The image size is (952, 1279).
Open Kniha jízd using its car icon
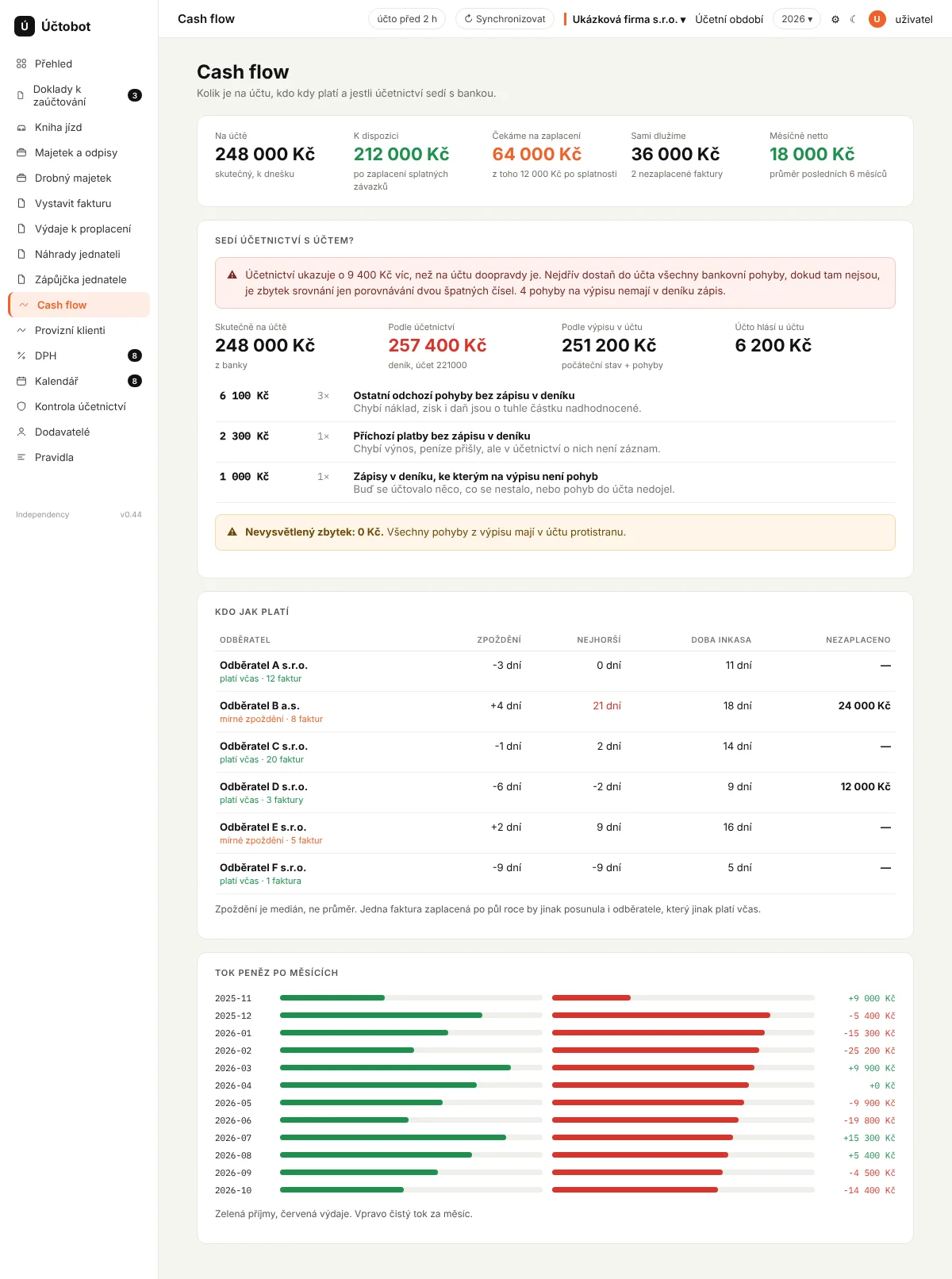[x=21, y=127]
